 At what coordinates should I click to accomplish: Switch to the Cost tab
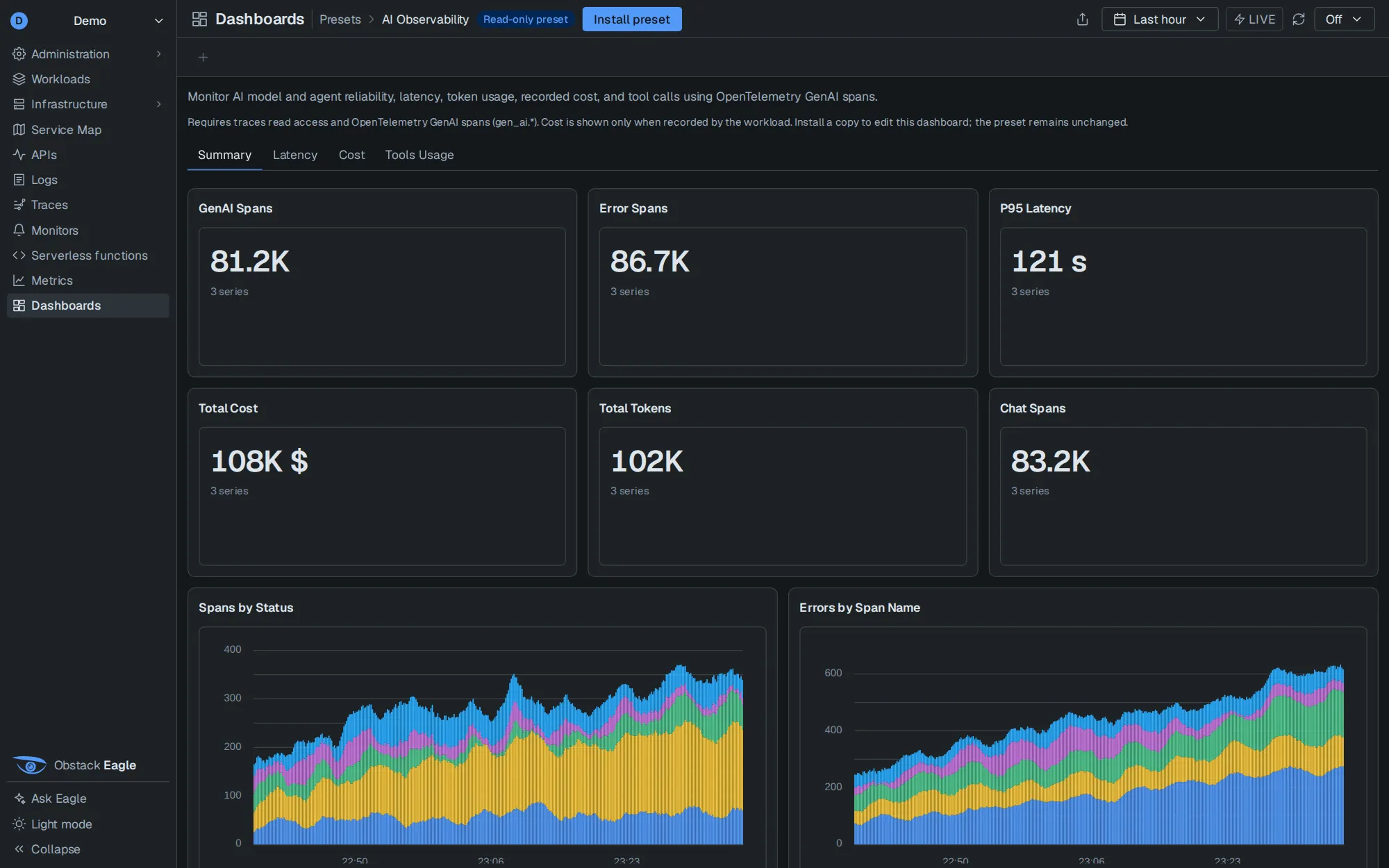click(351, 155)
